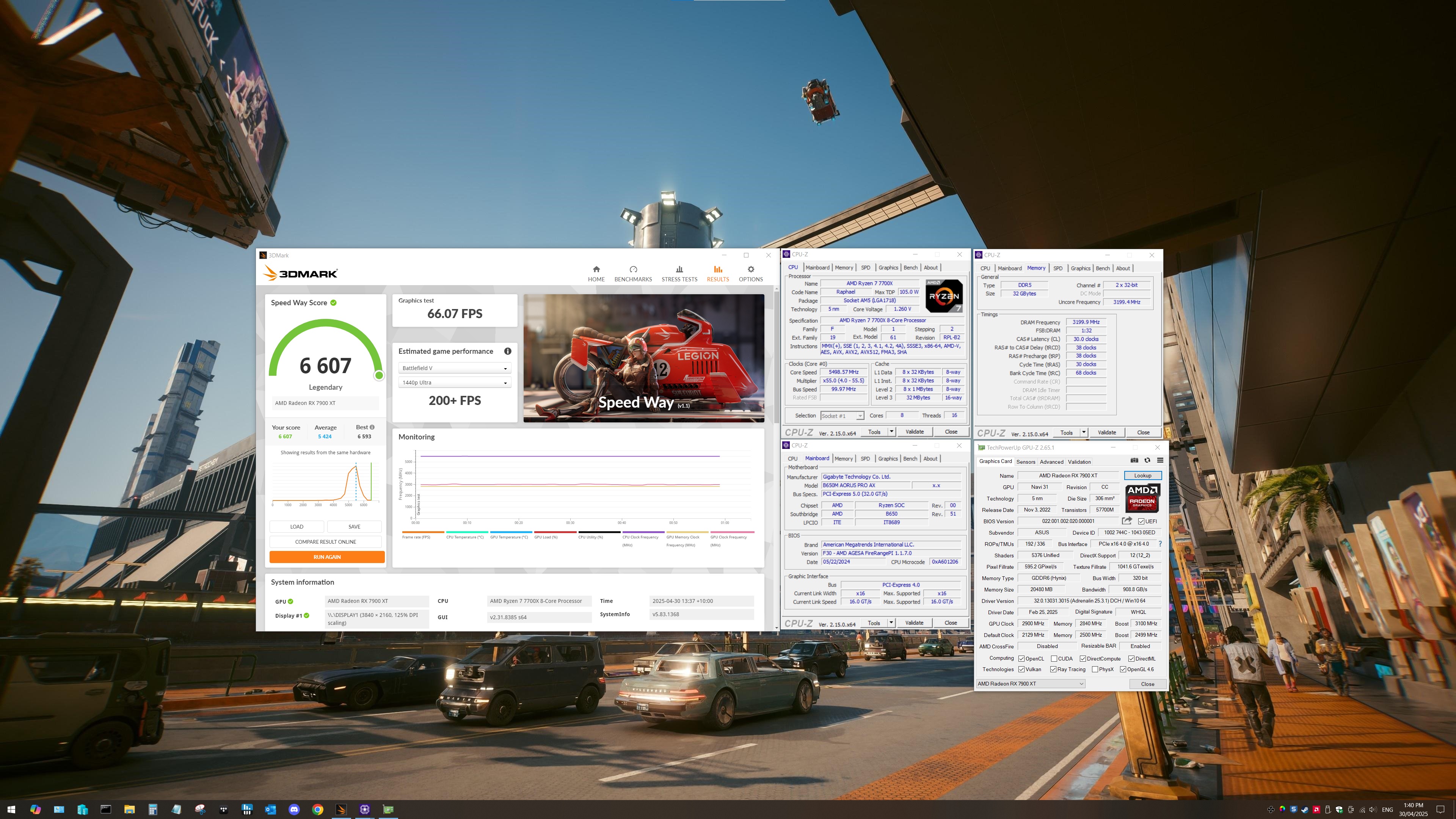Open Bench tab in CPU-Z CPU window
The image size is (1456, 819).
click(910, 267)
